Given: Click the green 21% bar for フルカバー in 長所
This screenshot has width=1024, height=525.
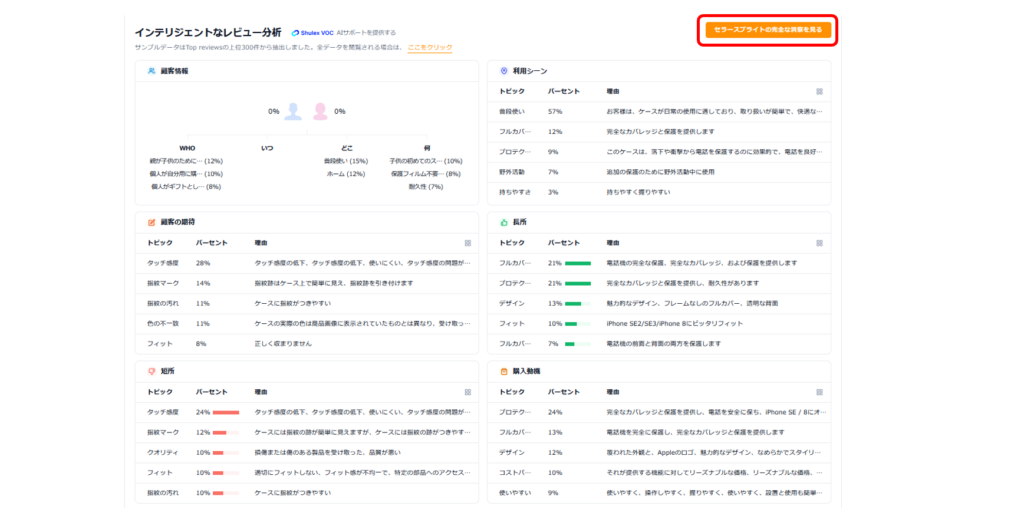Looking at the screenshot, I should tap(578, 263).
